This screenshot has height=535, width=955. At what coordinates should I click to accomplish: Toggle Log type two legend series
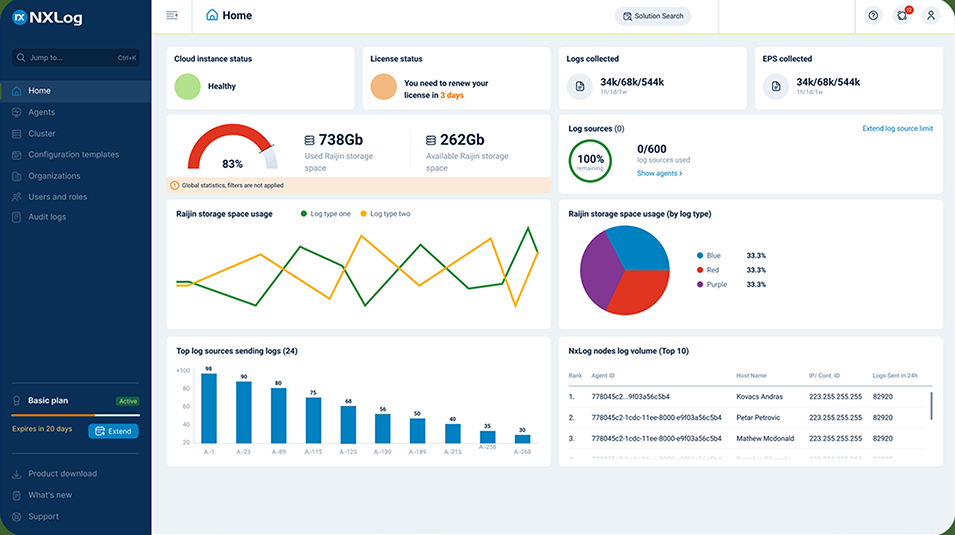pyautogui.click(x=384, y=214)
